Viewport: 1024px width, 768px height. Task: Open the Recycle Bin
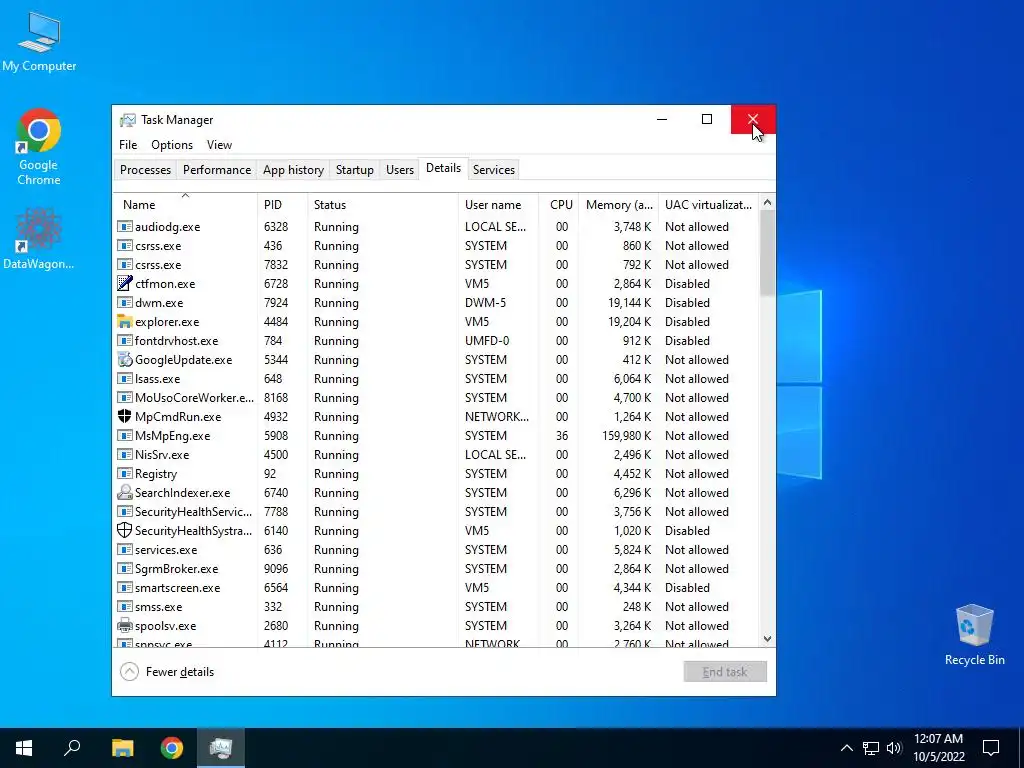(x=974, y=635)
